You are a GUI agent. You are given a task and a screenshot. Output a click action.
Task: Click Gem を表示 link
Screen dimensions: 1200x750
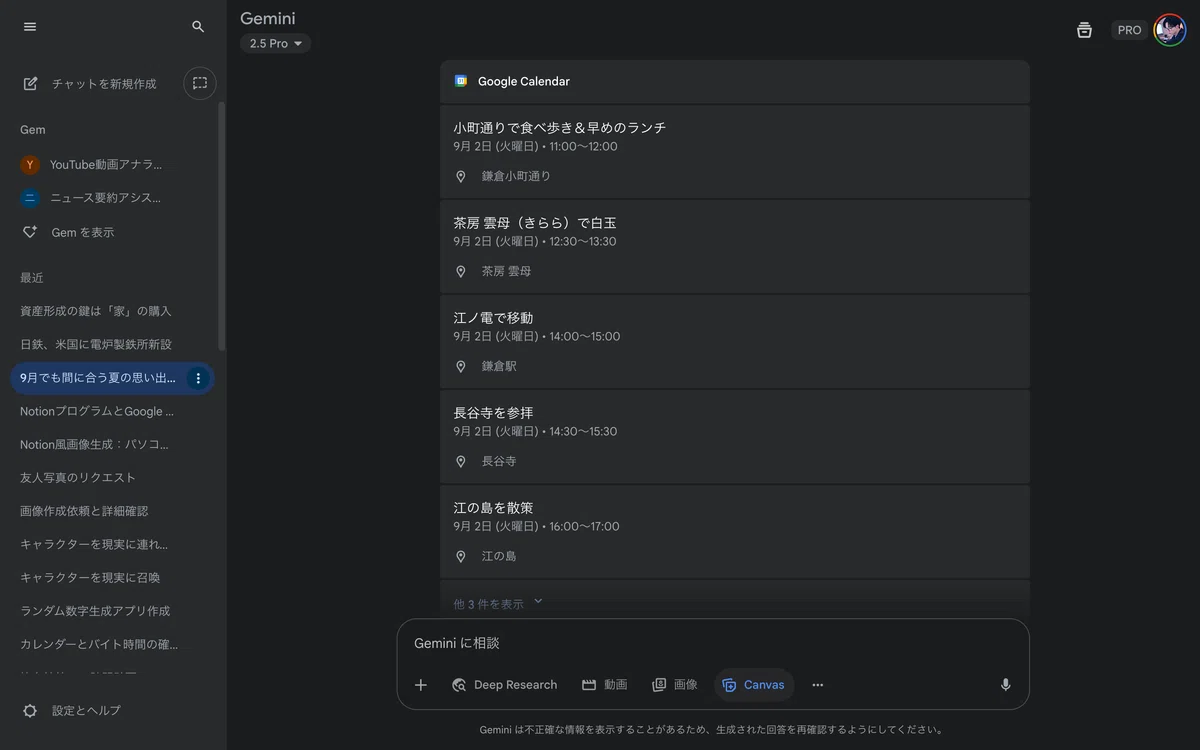[83, 232]
